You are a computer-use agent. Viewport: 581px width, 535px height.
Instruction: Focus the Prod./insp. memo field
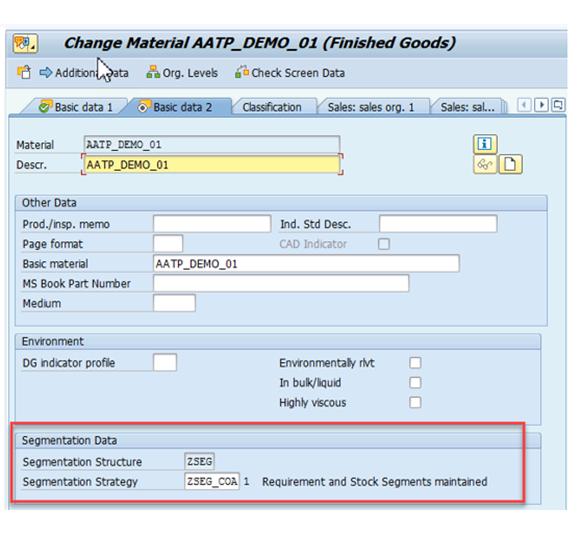coord(212,224)
